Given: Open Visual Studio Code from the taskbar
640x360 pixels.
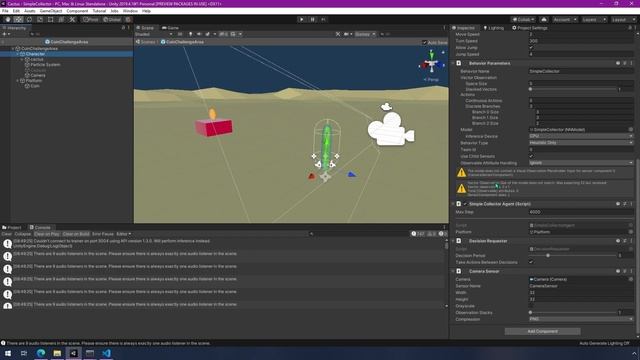Looking at the screenshot, I should tap(106, 353).
